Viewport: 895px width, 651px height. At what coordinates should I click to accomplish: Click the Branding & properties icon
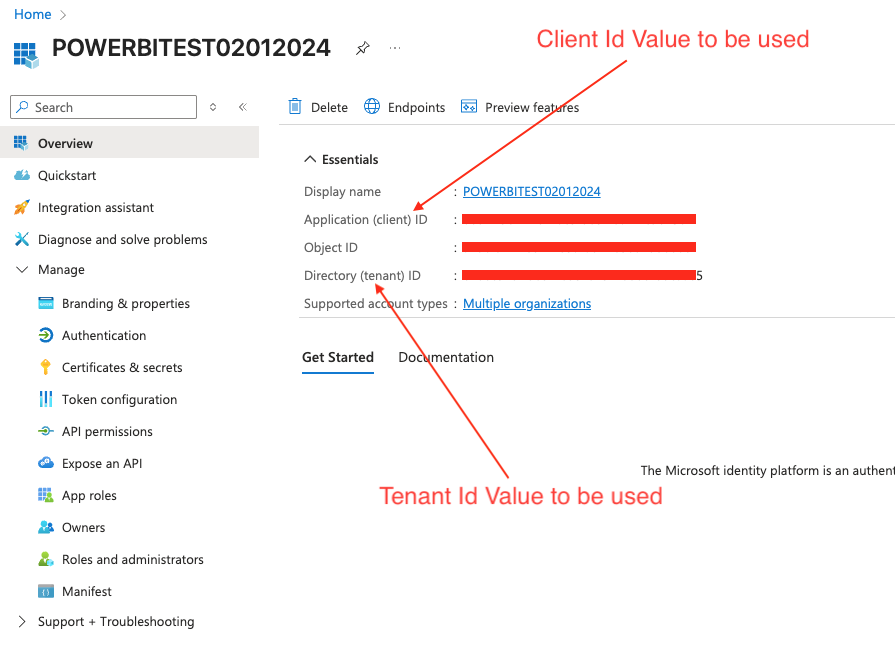pos(46,303)
